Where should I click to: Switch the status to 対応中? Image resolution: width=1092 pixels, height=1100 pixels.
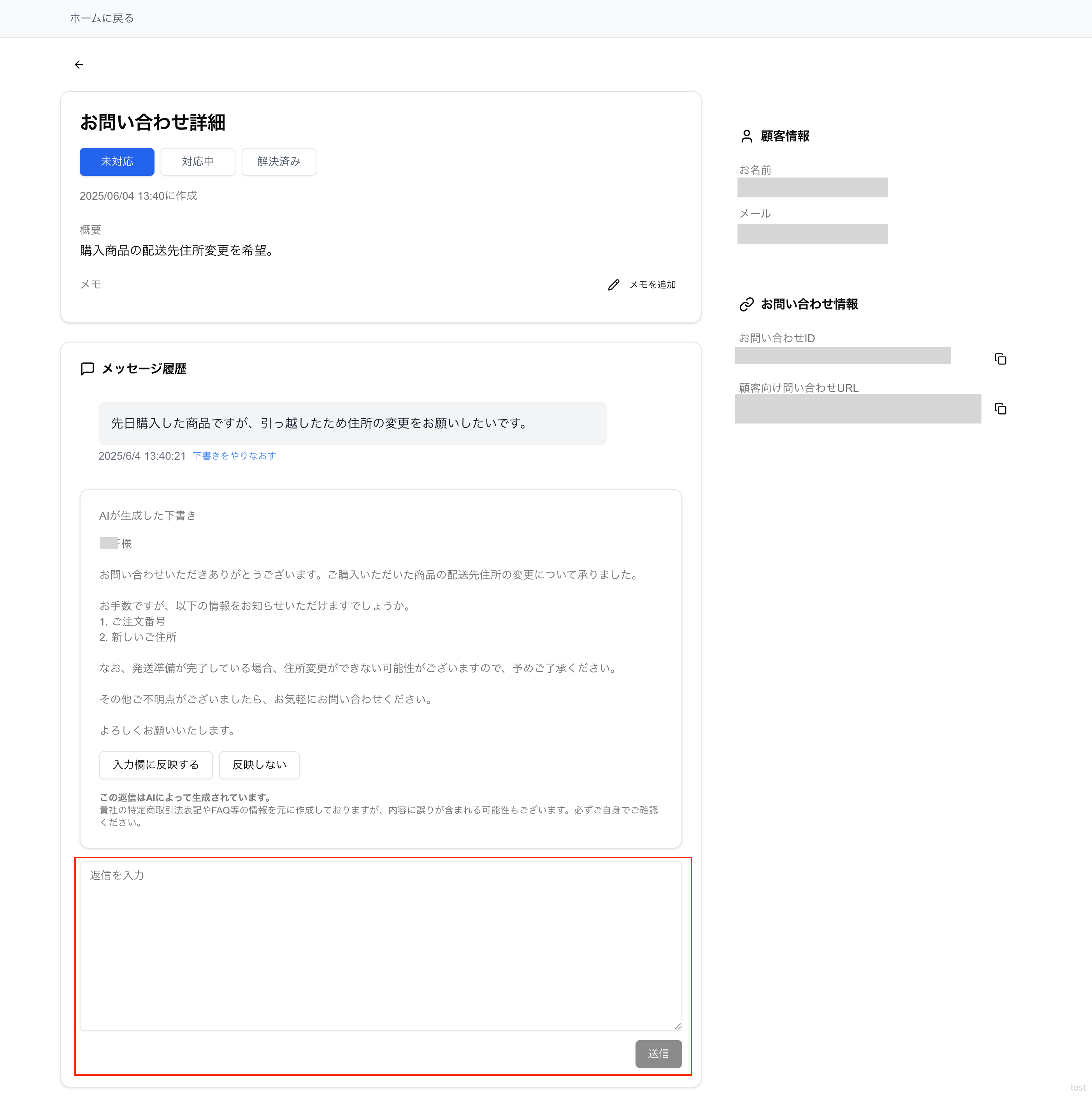pos(198,162)
